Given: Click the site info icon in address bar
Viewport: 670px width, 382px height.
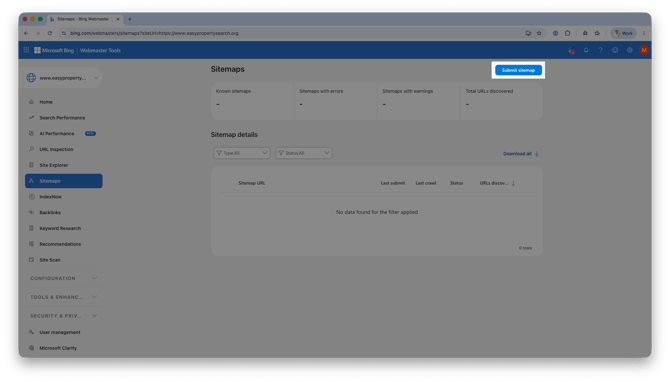Looking at the screenshot, I should coord(64,33).
